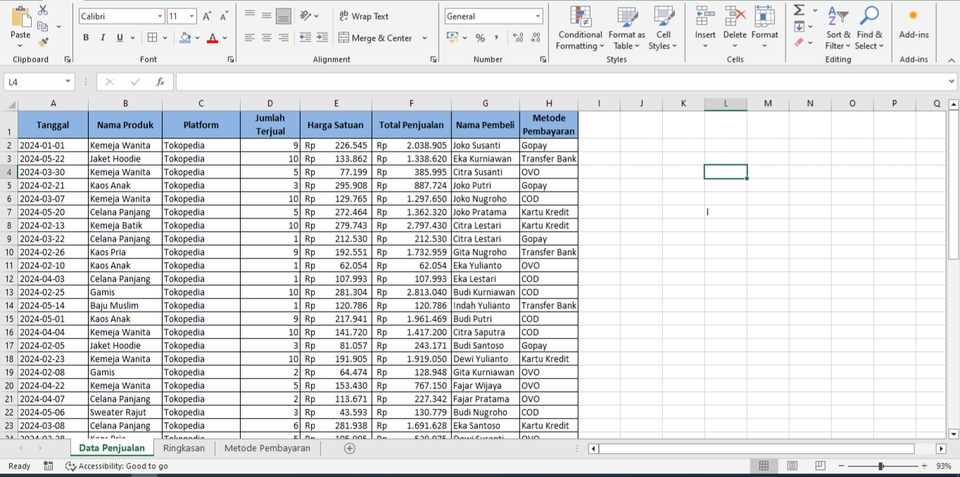Screen dimensions: 960x477
Task: Apply cell Borders icon
Action: [152, 38]
